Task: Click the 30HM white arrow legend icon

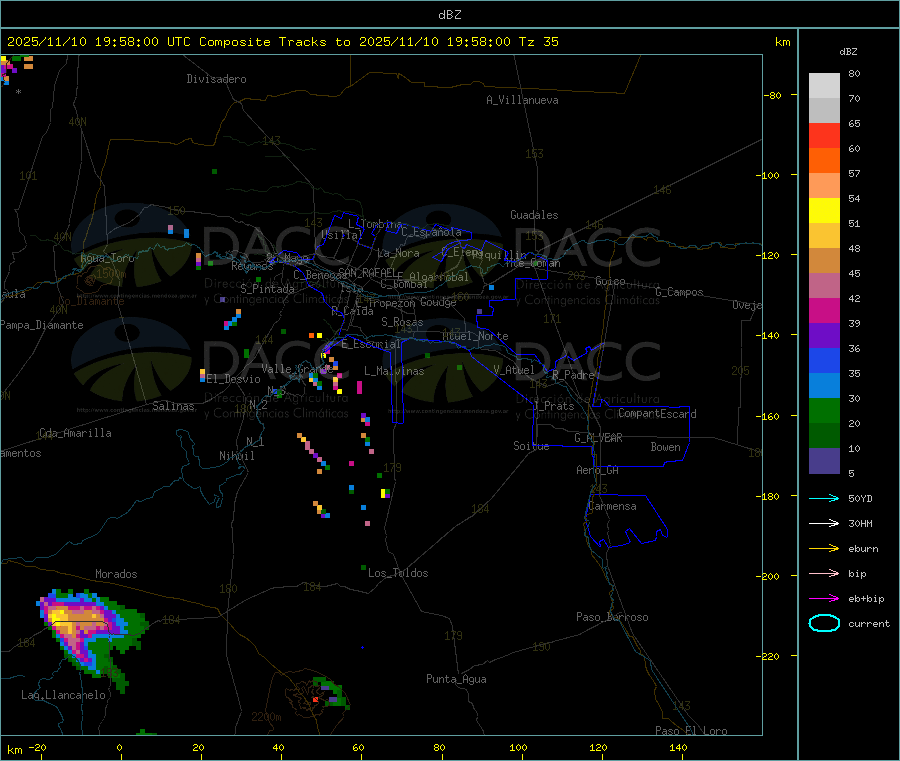Action: tap(824, 523)
